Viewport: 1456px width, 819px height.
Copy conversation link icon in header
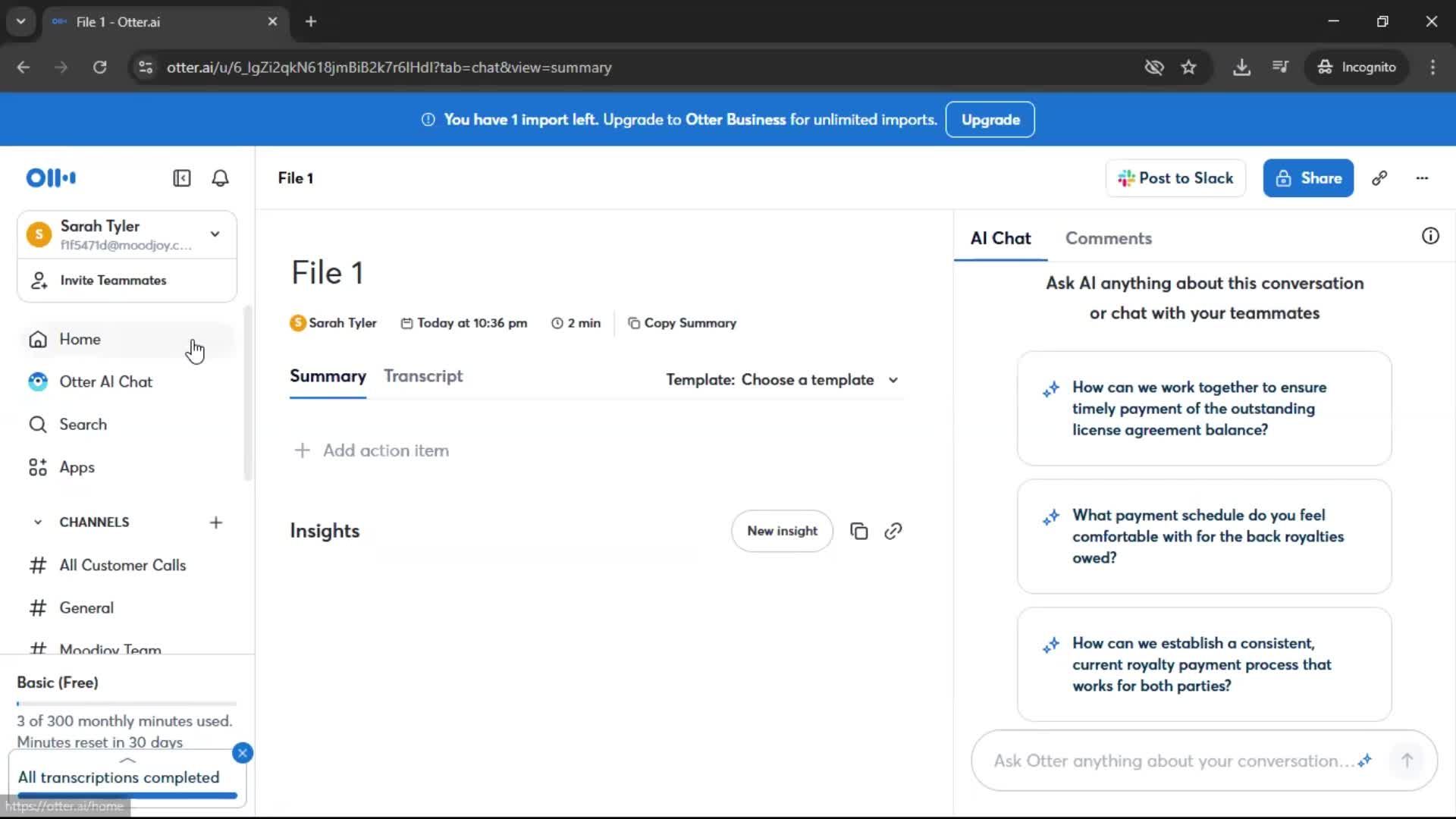[x=1379, y=178]
